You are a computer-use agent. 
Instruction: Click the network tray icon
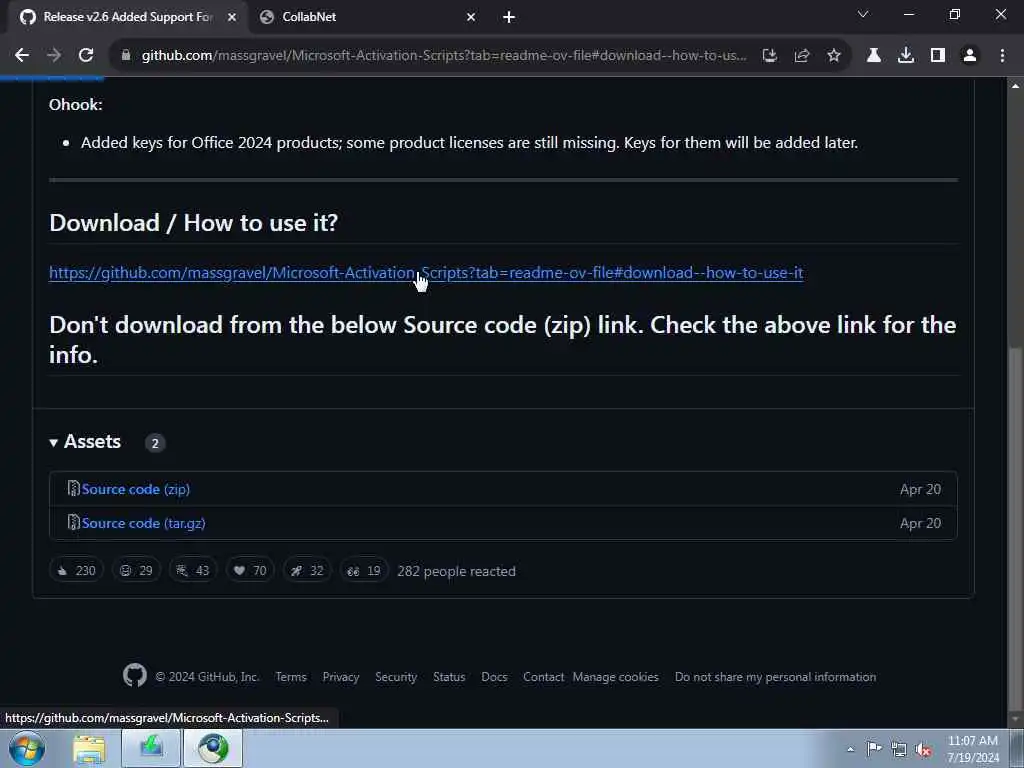point(899,749)
